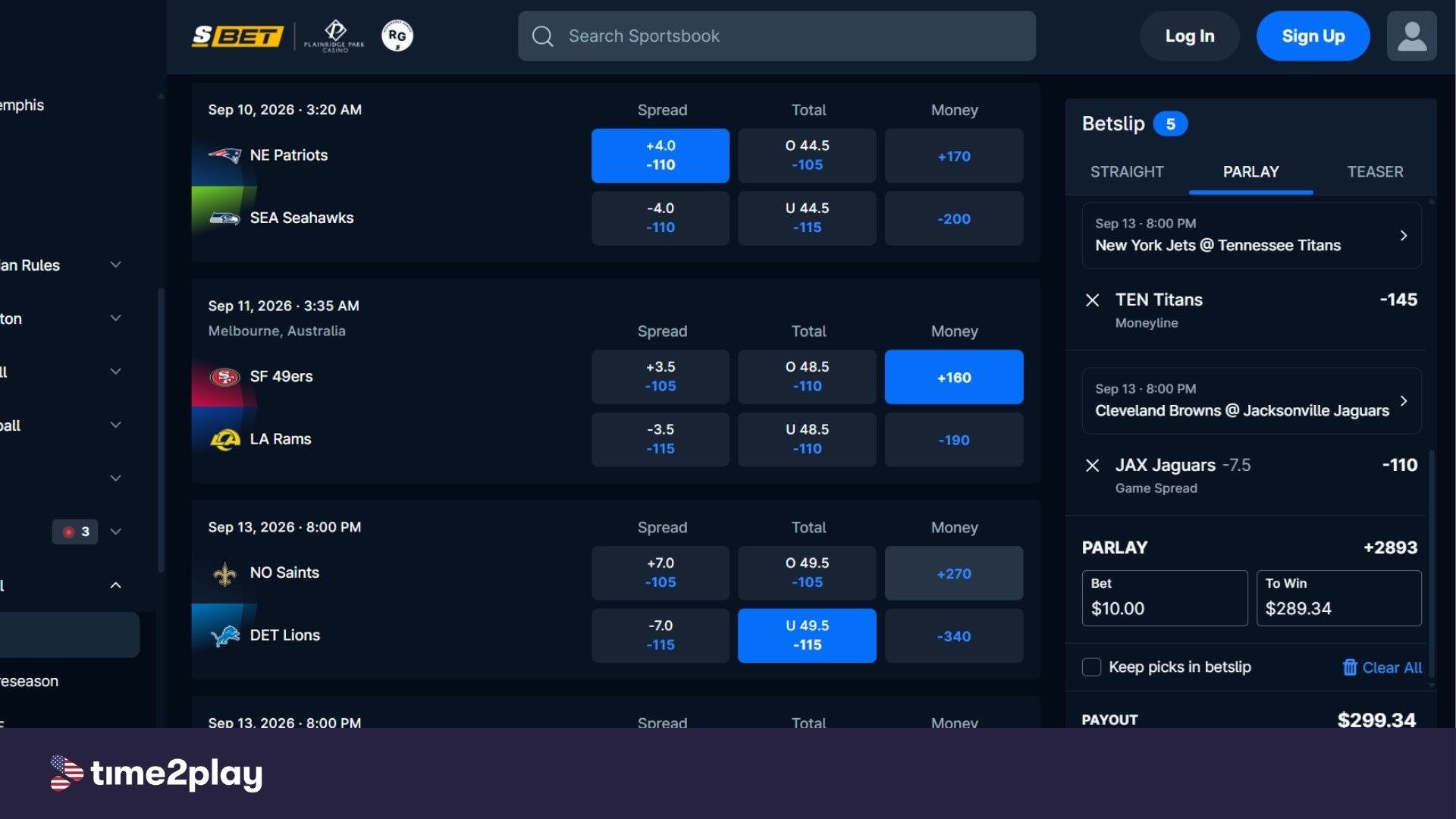The width and height of the screenshot is (1456, 819).
Task: Remove TEN Titans pick with X
Action: 1092,300
